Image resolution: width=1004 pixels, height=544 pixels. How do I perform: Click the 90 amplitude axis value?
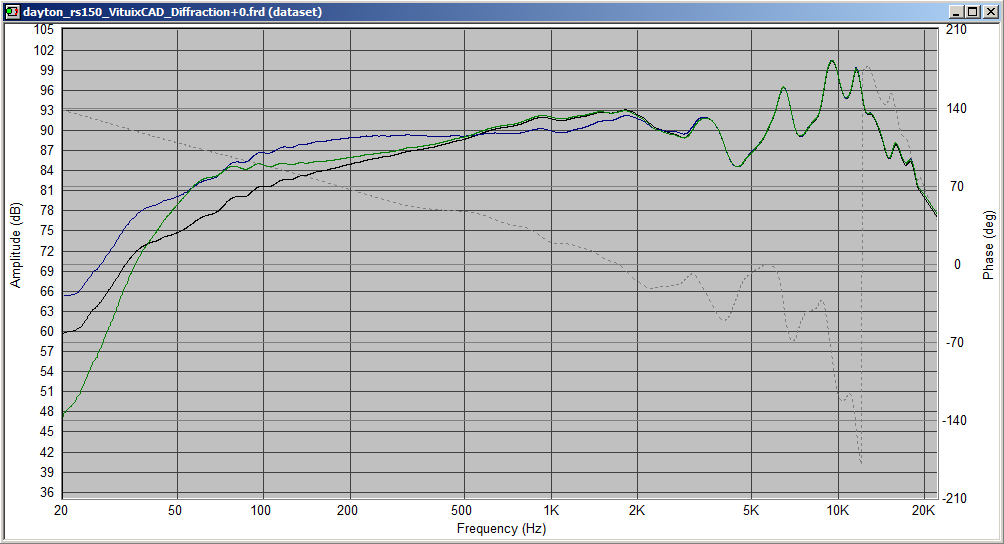pos(47,130)
